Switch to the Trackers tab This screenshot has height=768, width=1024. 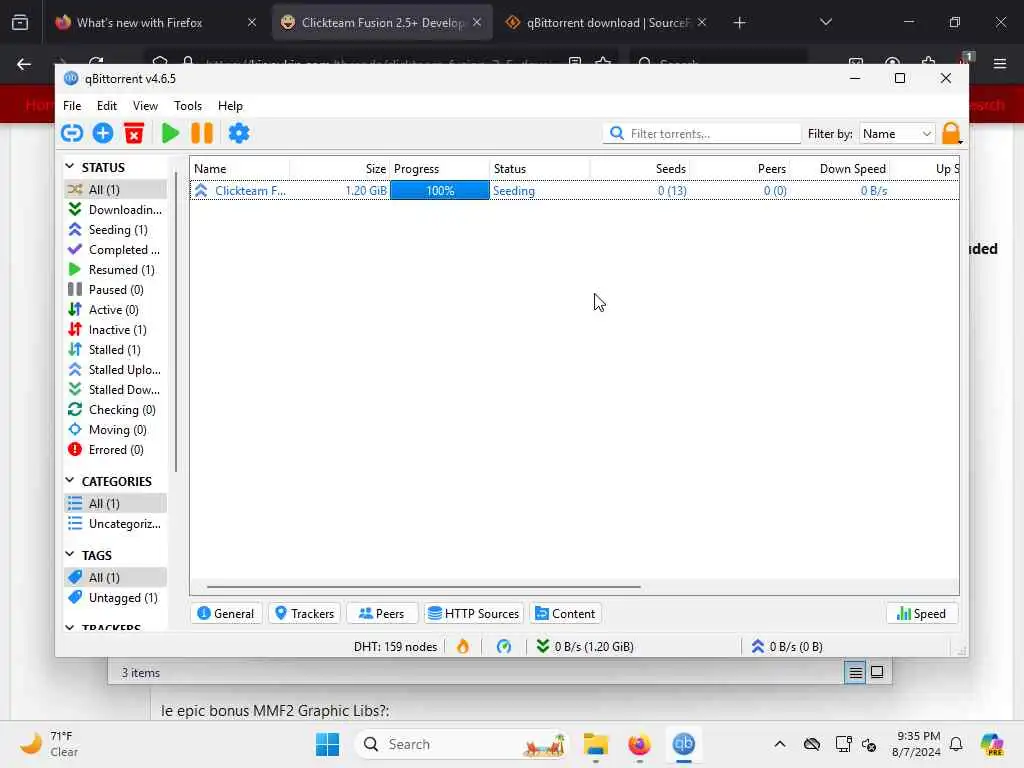click(x=305, y=614)
